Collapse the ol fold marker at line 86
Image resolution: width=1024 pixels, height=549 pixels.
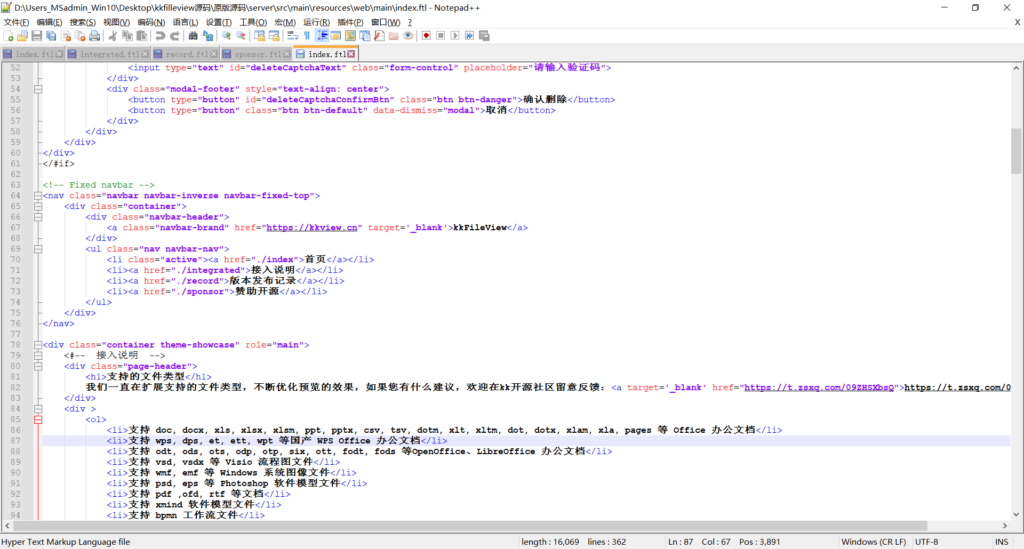(38, 419)
